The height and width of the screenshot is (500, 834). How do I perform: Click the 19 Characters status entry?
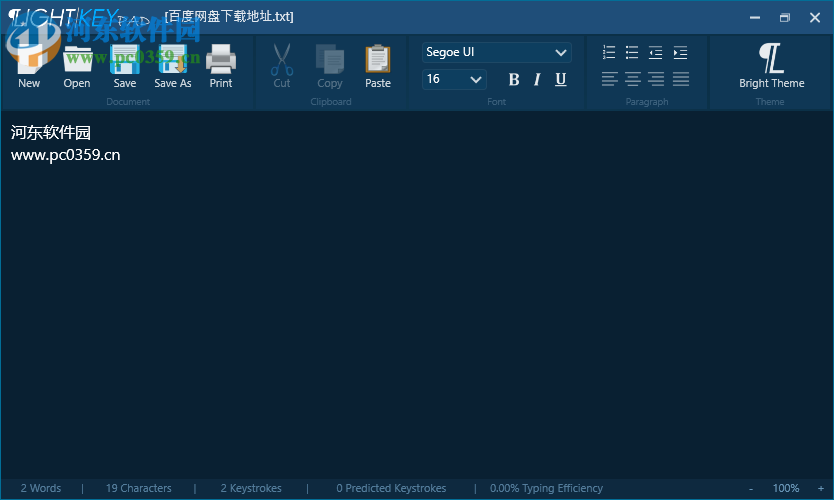(139, 488)
